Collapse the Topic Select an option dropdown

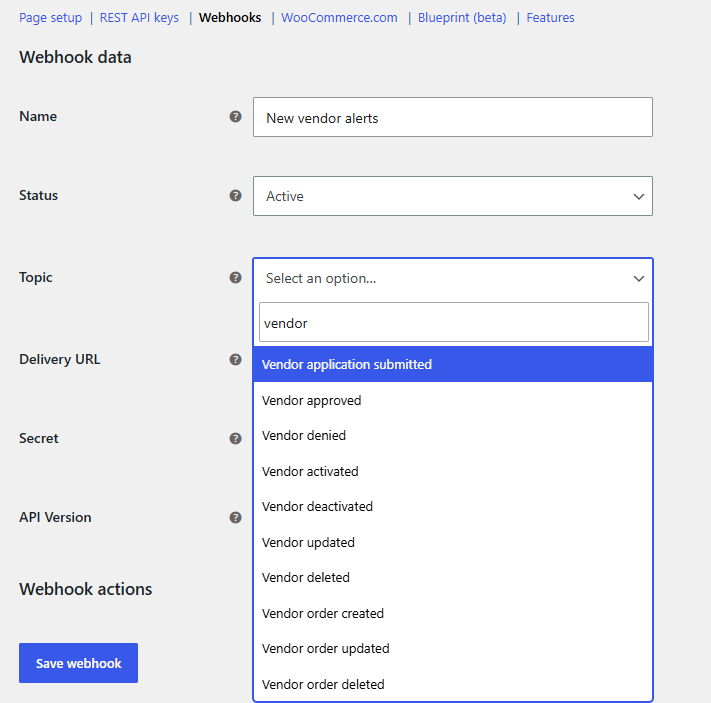coord(453,278)
